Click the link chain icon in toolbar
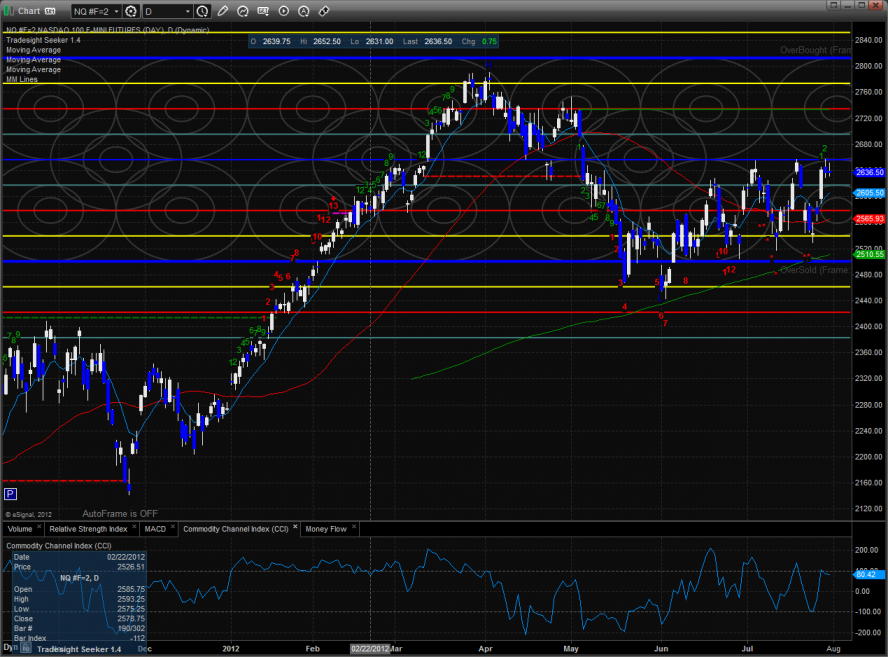Viewport: 888px width, 657px height. click(324, 11)
